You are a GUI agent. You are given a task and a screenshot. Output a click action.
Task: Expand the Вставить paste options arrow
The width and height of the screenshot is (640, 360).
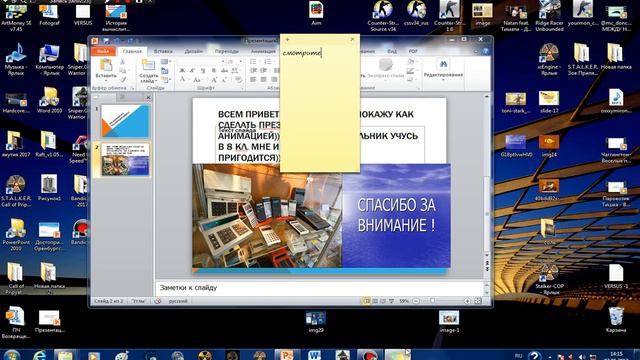pyautogui.click(x=106, y=80)
